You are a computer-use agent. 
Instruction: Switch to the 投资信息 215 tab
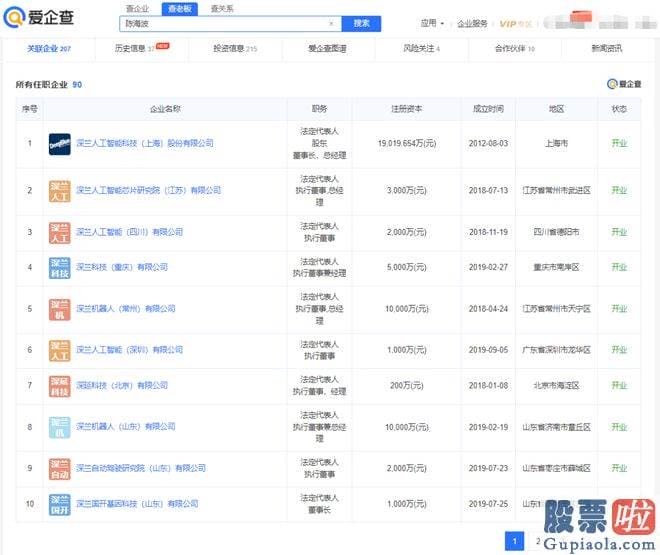coord(235,49)
